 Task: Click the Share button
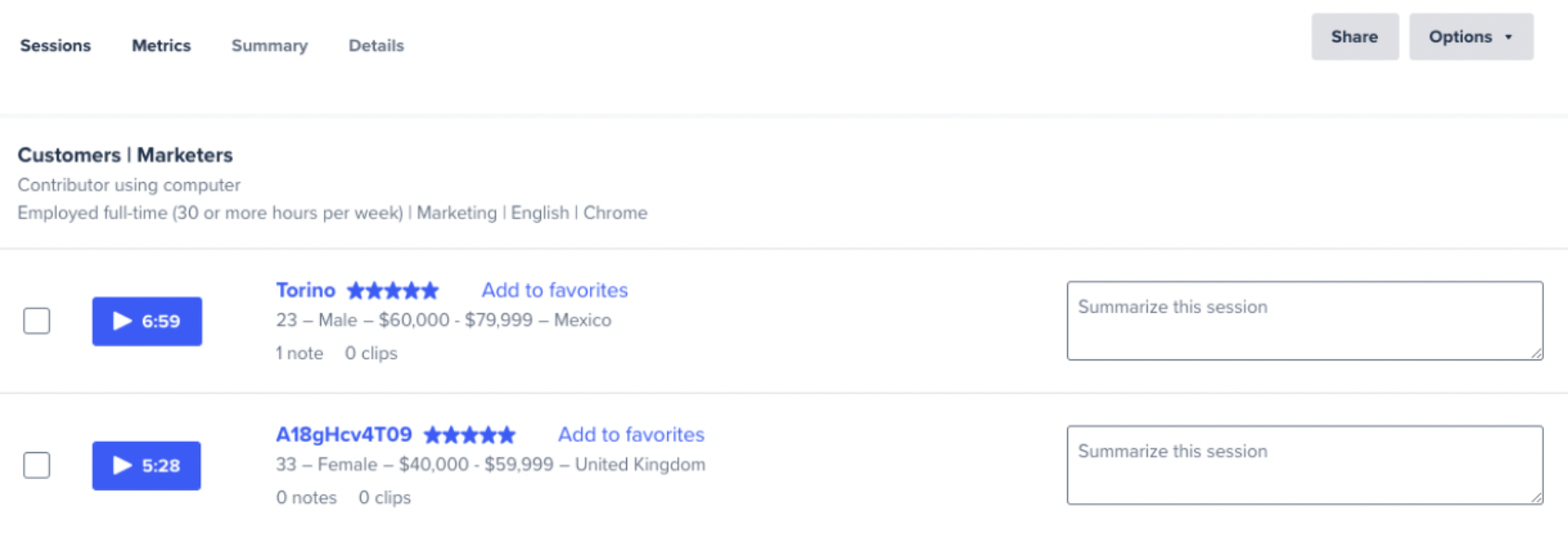pyautogui.click(x=1355, y=37)
